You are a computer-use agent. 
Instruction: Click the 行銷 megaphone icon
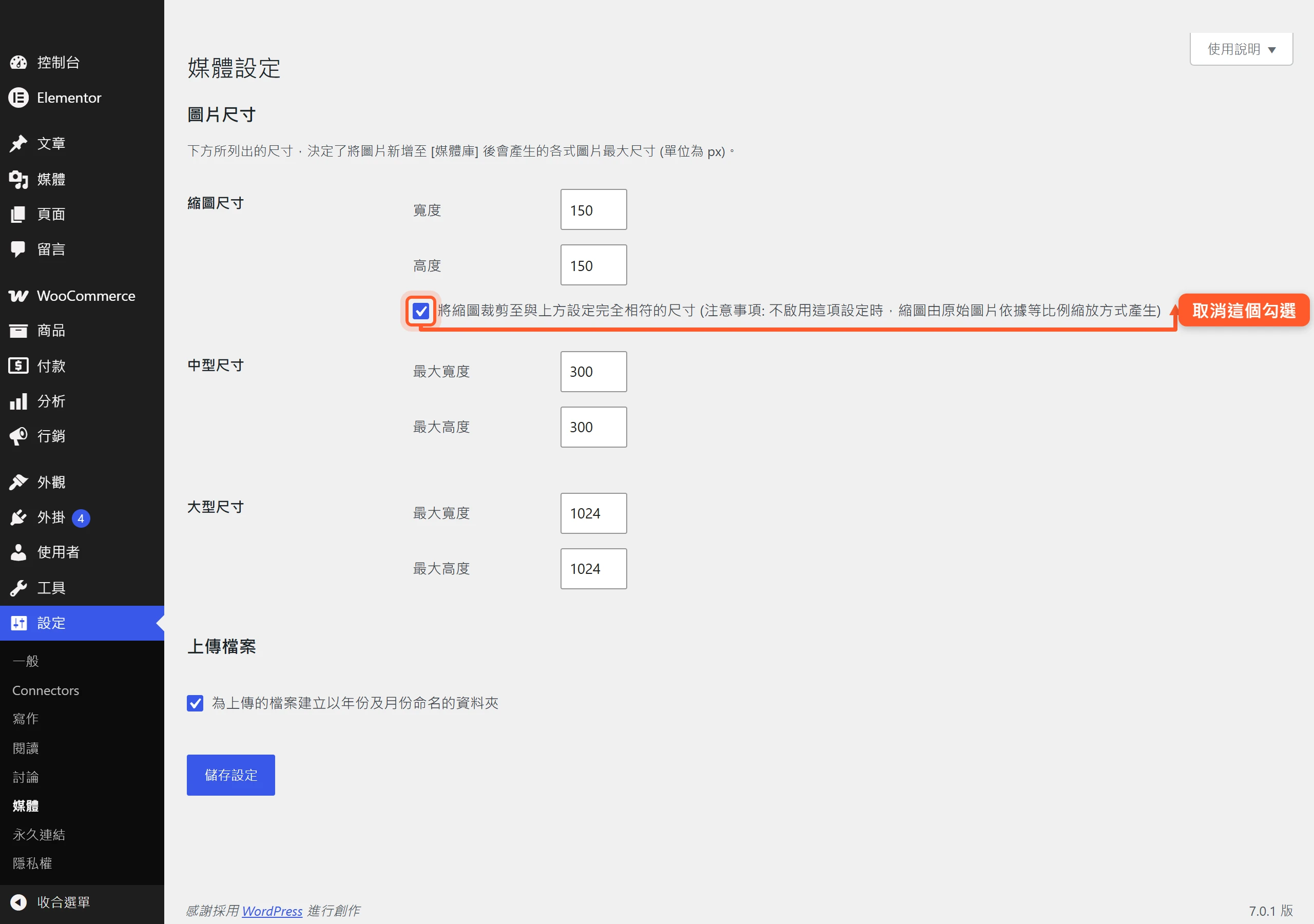tap(18, 436)
